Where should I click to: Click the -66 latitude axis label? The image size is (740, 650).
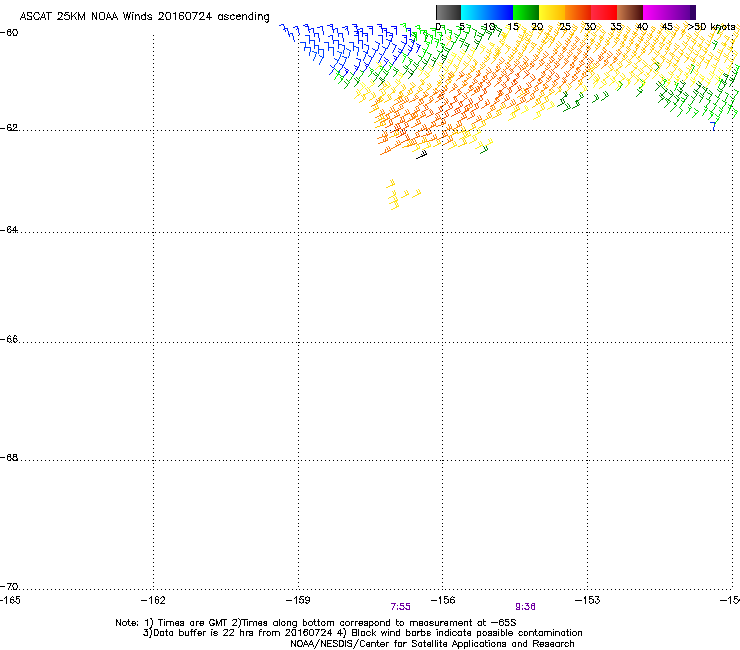click(9, 340)
